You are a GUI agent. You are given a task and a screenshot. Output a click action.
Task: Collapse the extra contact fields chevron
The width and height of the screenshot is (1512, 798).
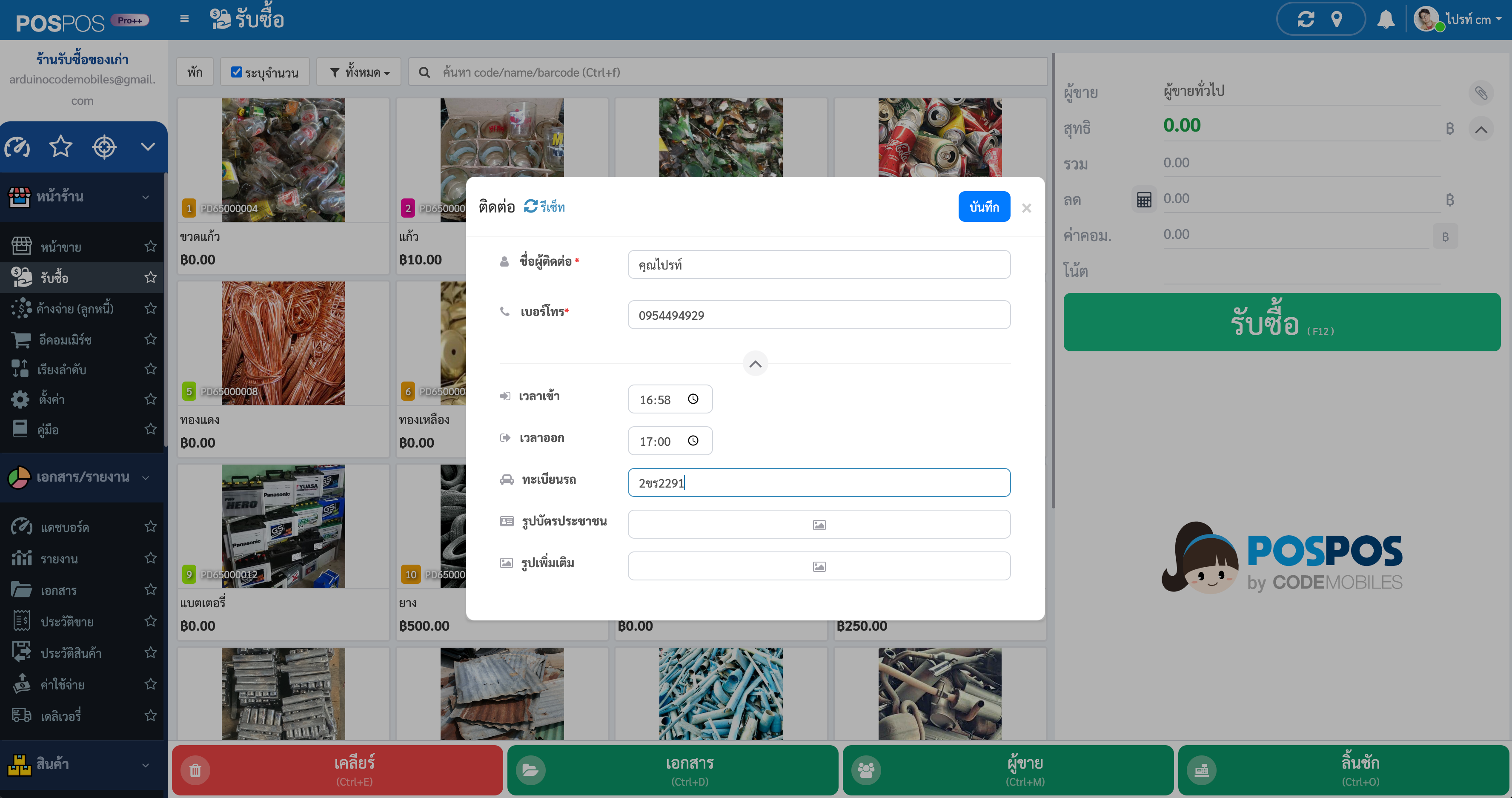click(x=755, y=364)
